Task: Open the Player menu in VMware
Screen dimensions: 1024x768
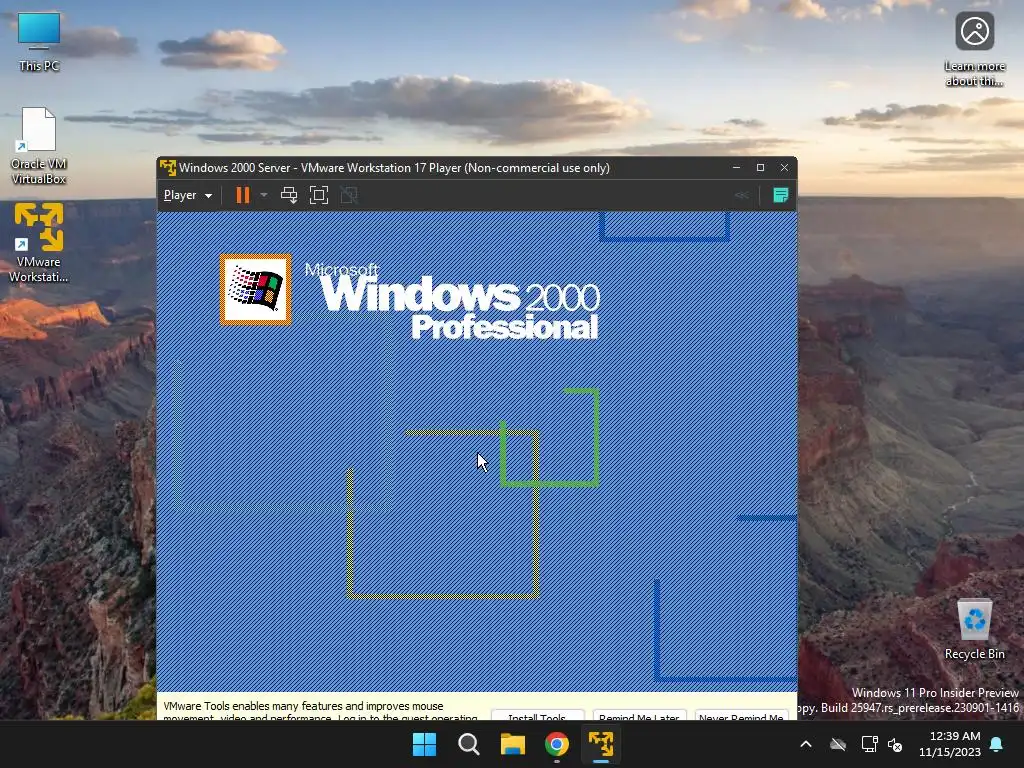Action: (x=187, y=195)
